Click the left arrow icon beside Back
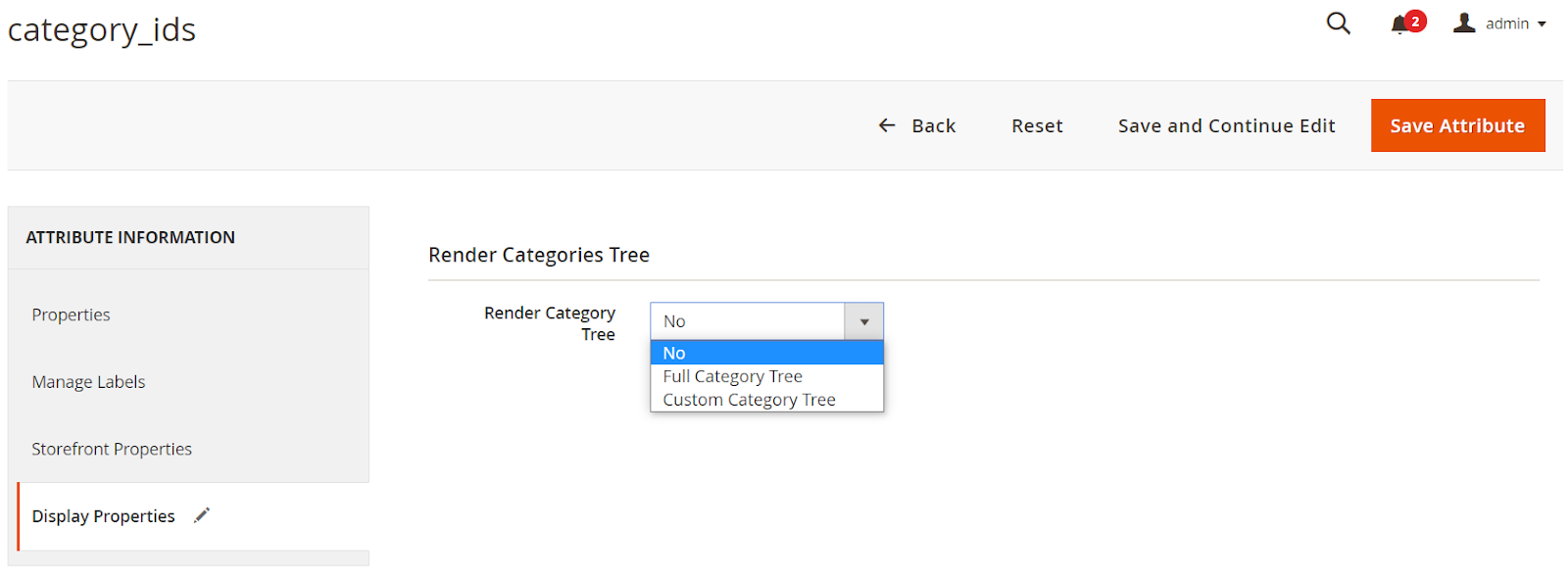The image size is (1568, 580). point(887,125)
